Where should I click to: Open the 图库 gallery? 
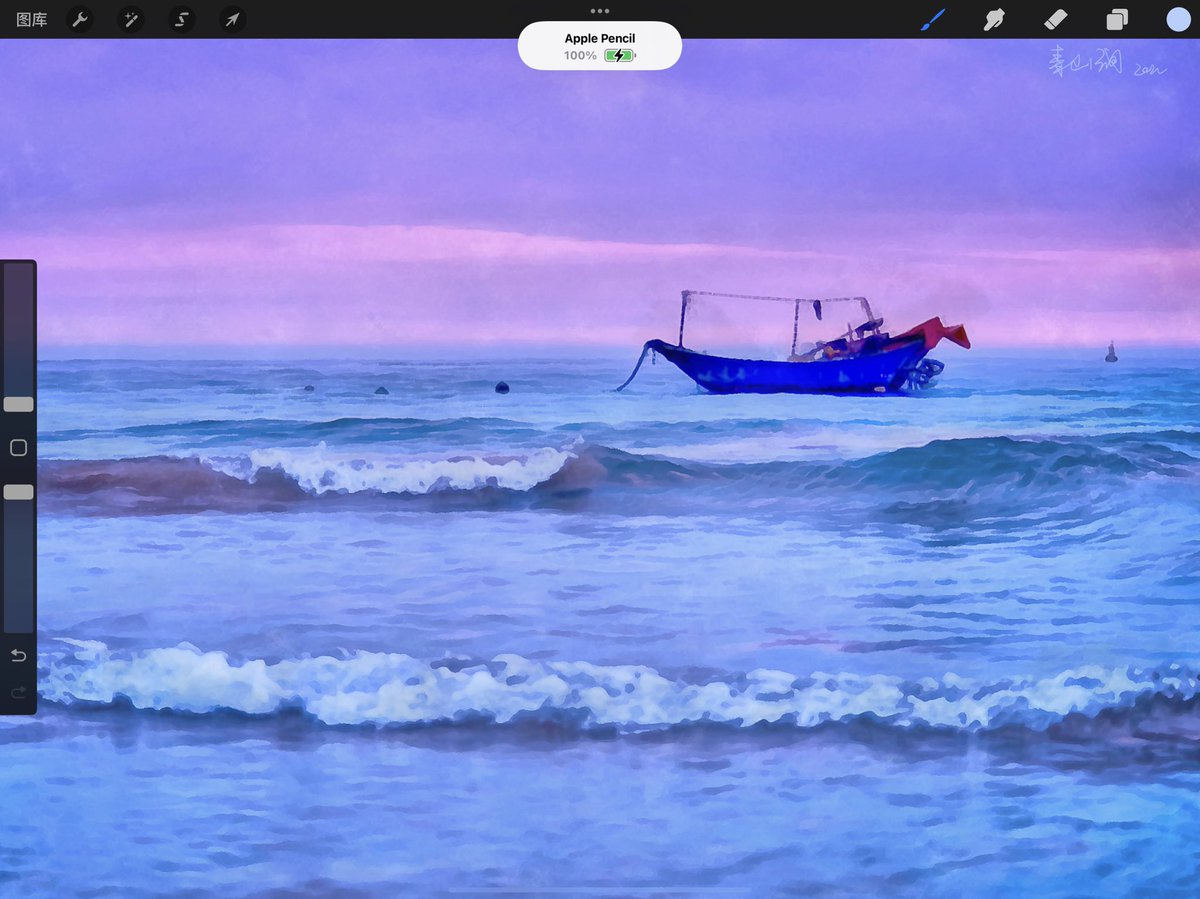tap(32, 19)
